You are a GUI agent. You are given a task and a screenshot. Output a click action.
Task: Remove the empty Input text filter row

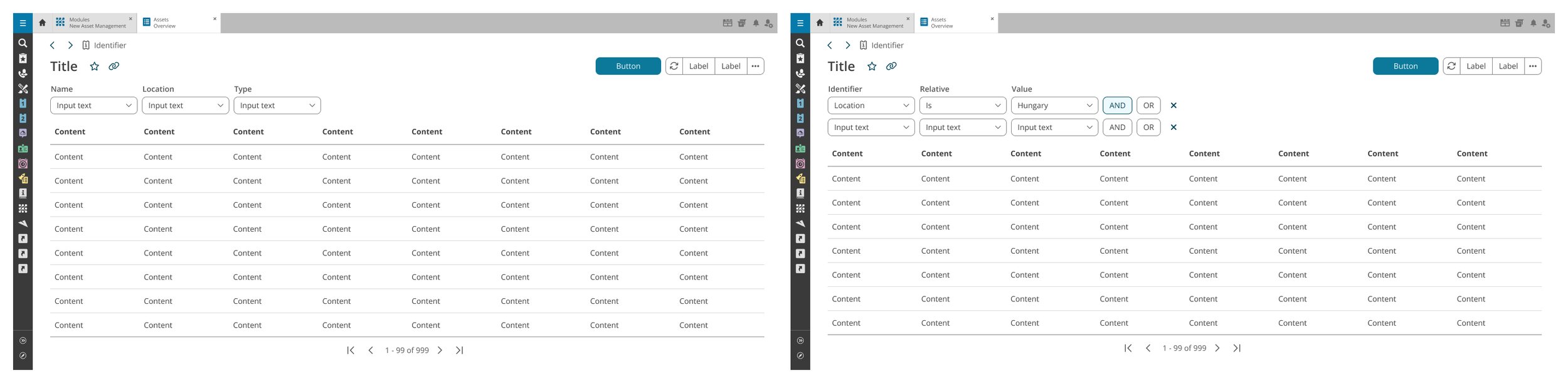coord(1173,127)
